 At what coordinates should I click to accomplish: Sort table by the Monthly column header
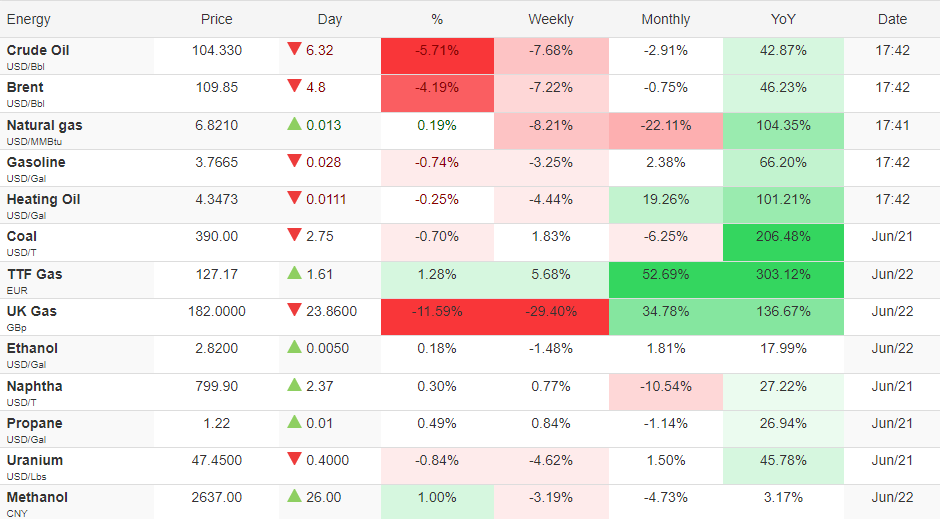pos(665,19)
